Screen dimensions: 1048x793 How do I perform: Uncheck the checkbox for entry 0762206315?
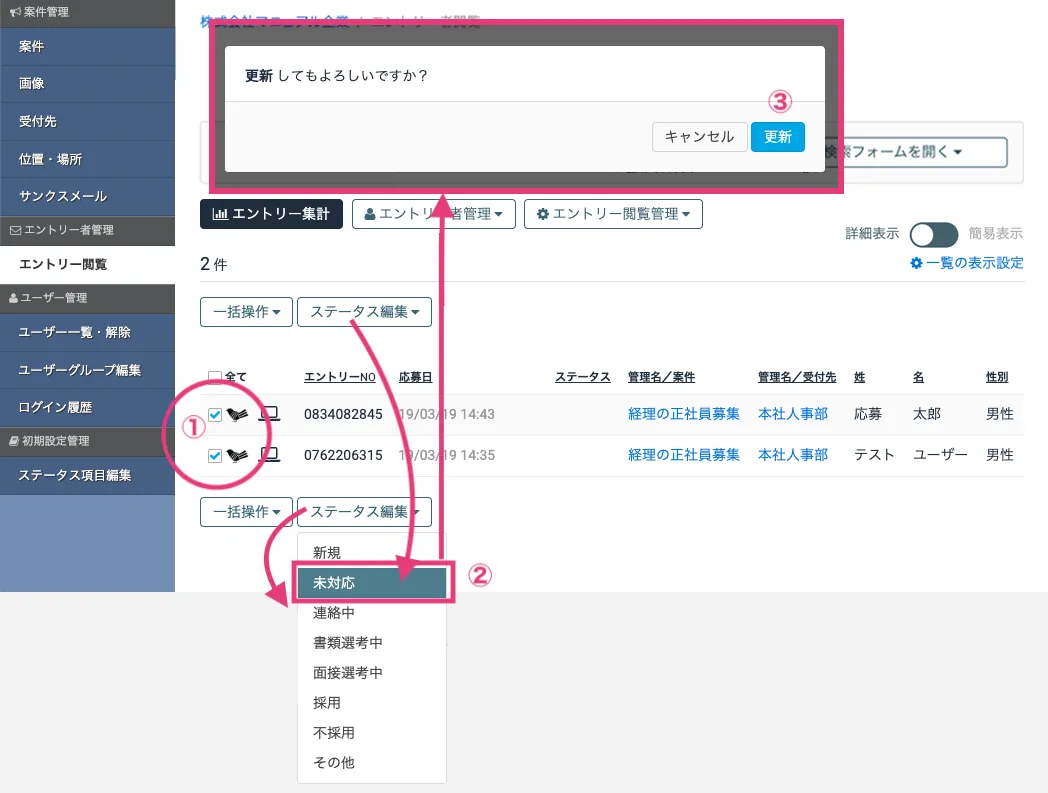coord(215,456)
